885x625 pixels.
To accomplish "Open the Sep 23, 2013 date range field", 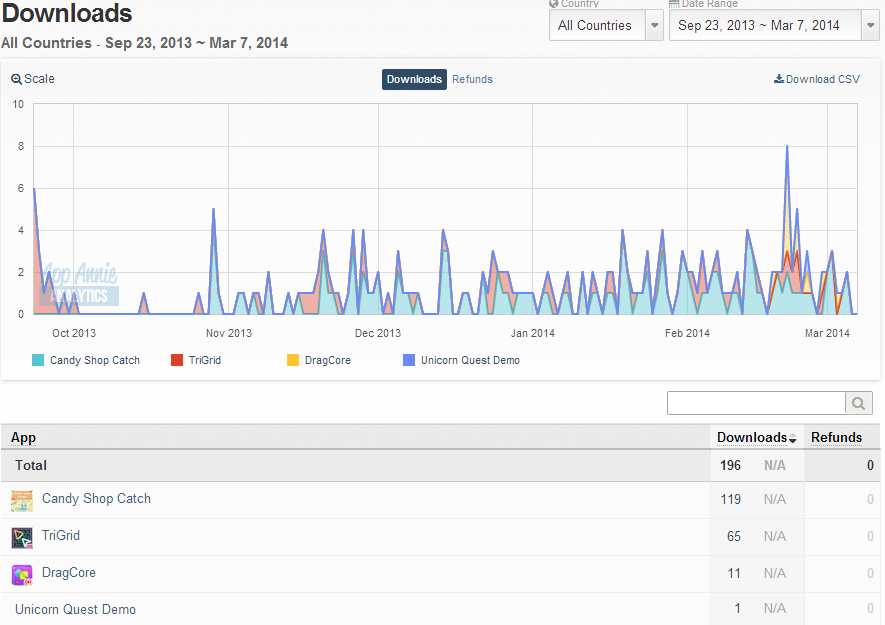I will 765,25.
